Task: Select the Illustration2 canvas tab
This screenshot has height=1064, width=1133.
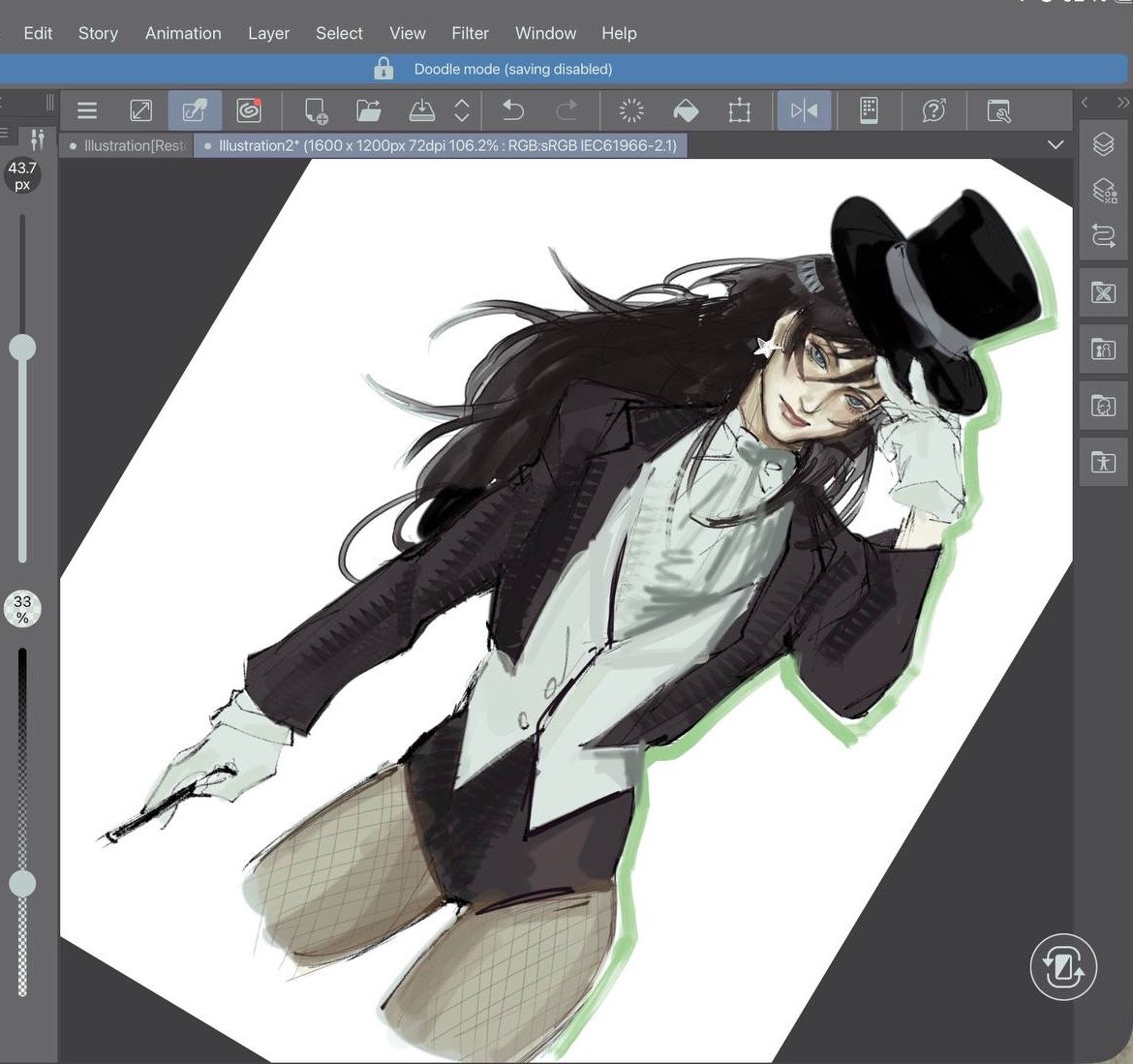Action: click(x=441, y=145)
